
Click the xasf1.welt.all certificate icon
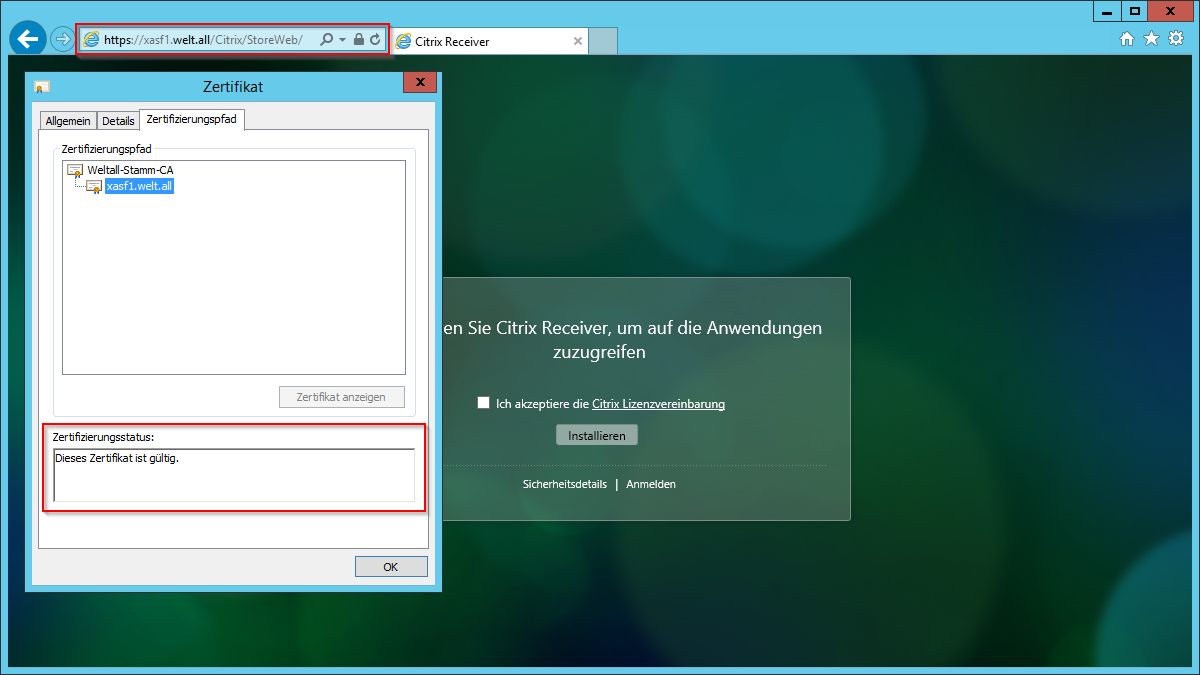[94, 186]
